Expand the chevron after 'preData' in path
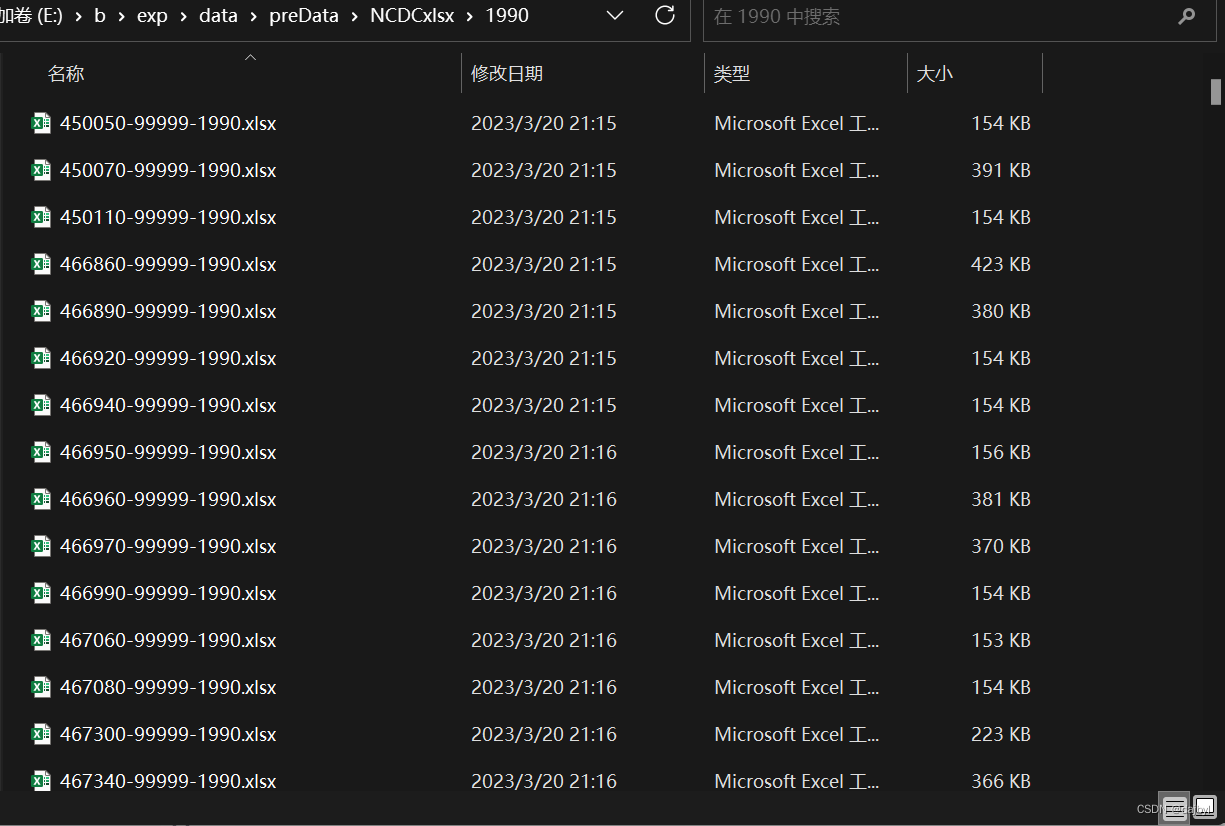Viewport: 1225px width, 826px height. pyautogui.click(x=355, y=16)
